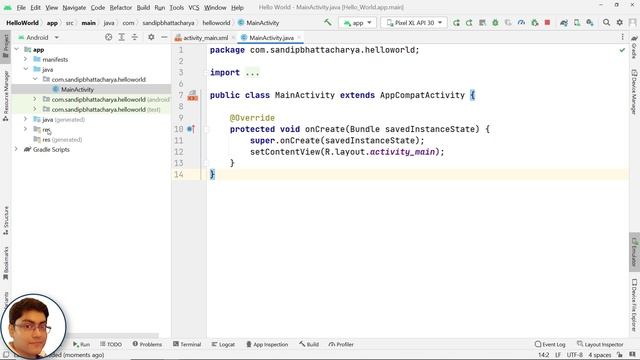Expand folded import statement
Screen dimensions: 640x360
252,73
